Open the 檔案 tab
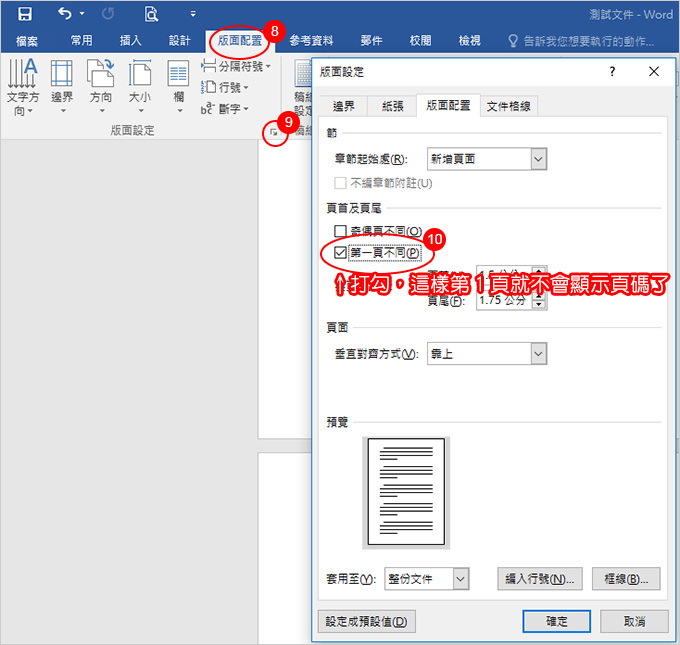 point(27,41)
